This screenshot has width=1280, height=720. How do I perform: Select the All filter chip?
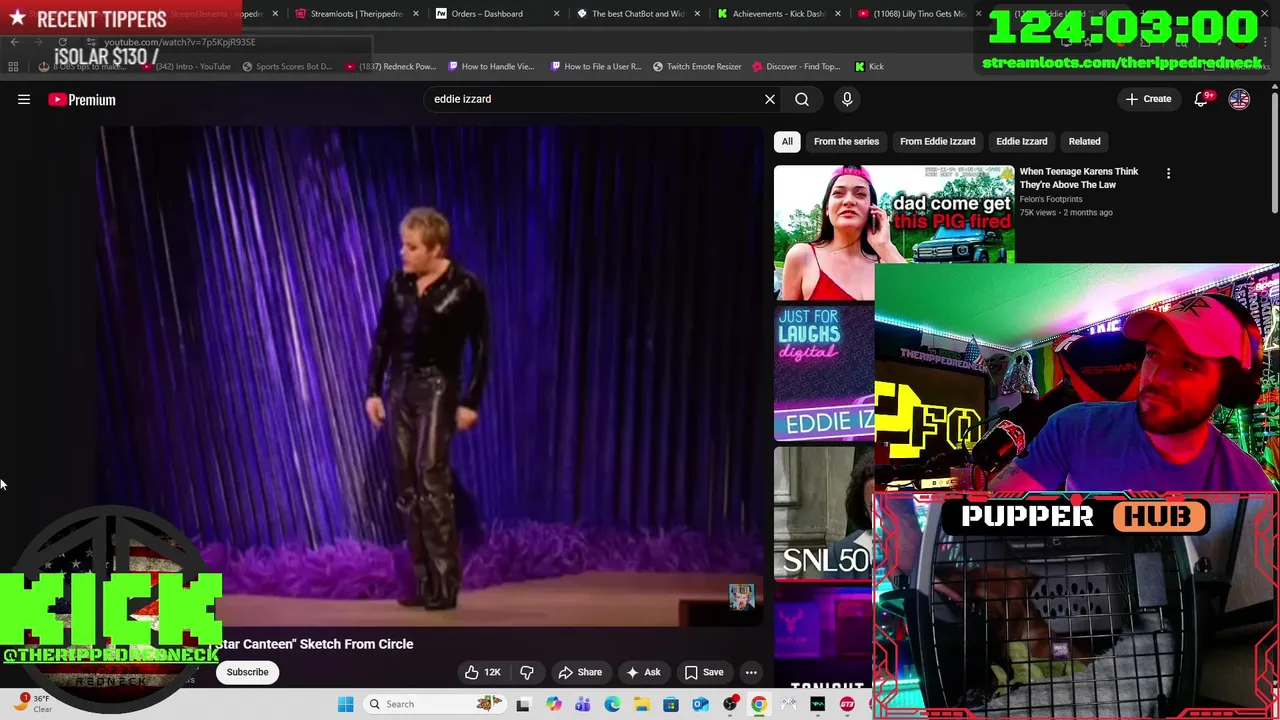click(x=787, y=141)
